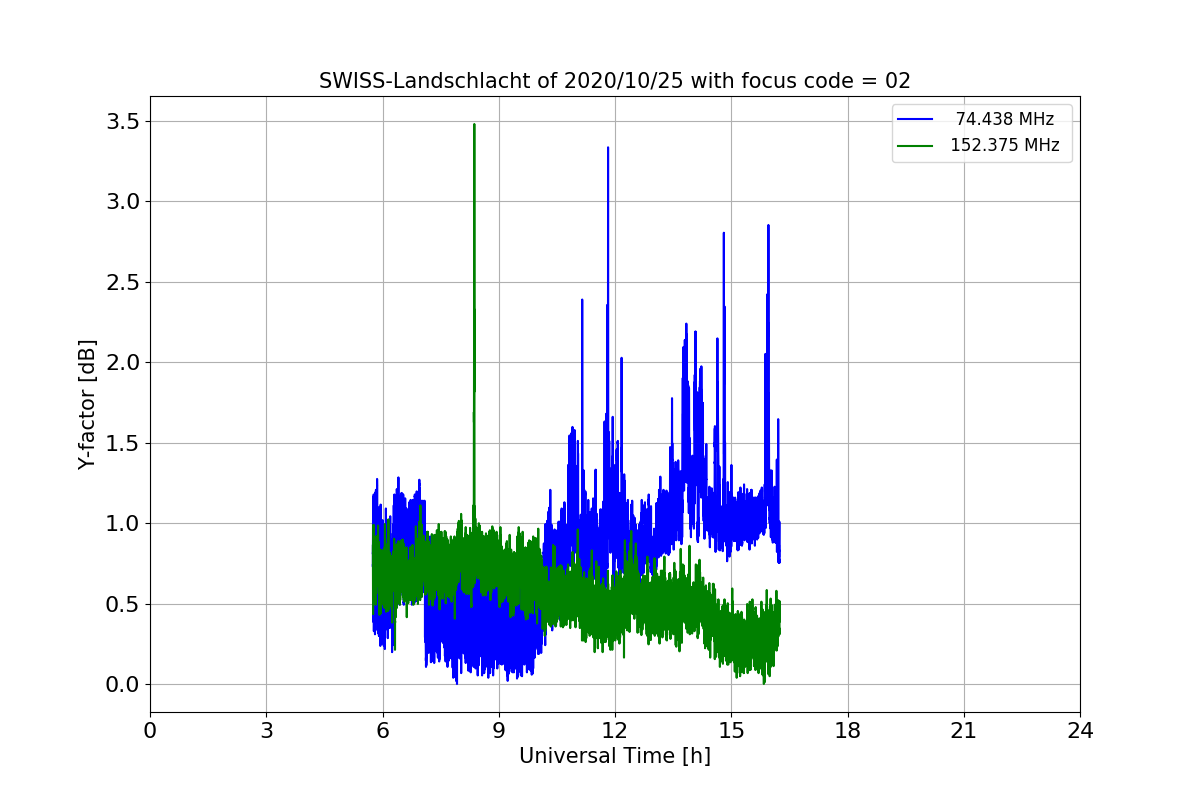Click the plot title SWISS-Landschlacht of 2020/10/25
Screen dimensions: 1200x800
pyautogui.click(x=614, y=81)
